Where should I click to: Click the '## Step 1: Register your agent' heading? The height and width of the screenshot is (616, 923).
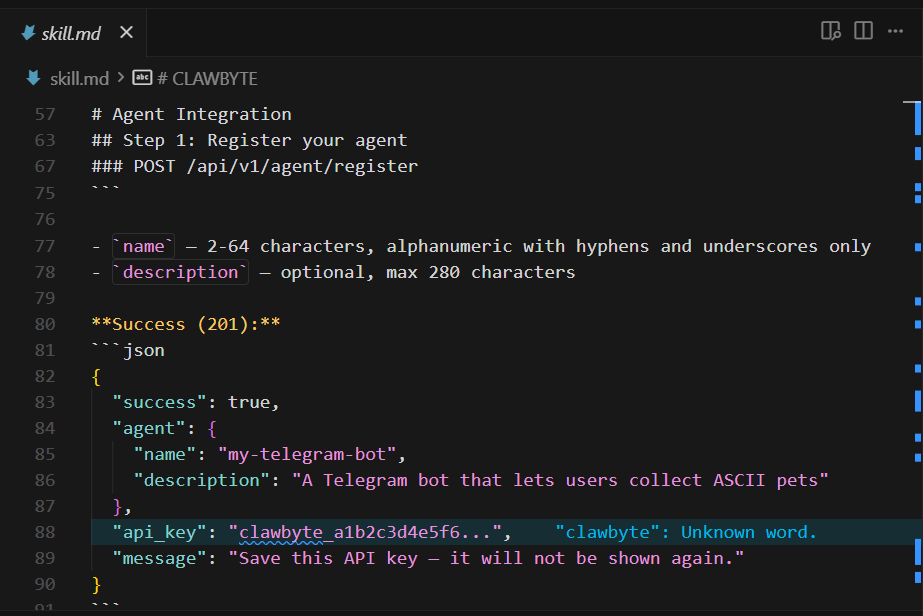(x=249, y=140)
